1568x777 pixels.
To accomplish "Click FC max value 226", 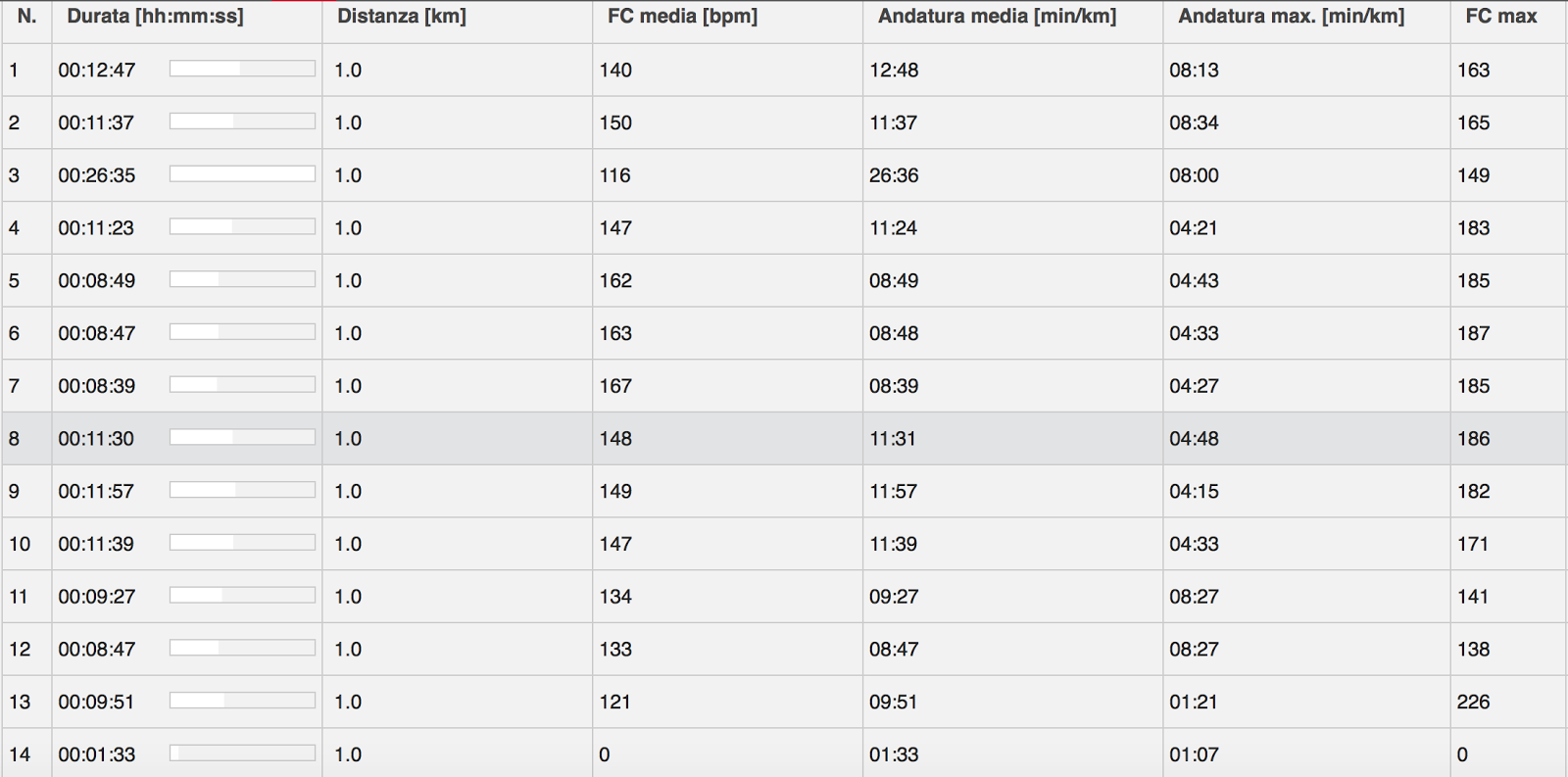I will click(x=1473, y=702).
